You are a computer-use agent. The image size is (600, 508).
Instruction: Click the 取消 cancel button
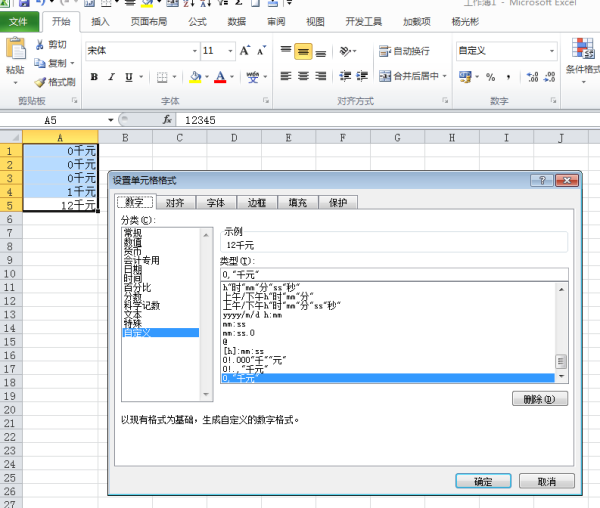(546, 481)
